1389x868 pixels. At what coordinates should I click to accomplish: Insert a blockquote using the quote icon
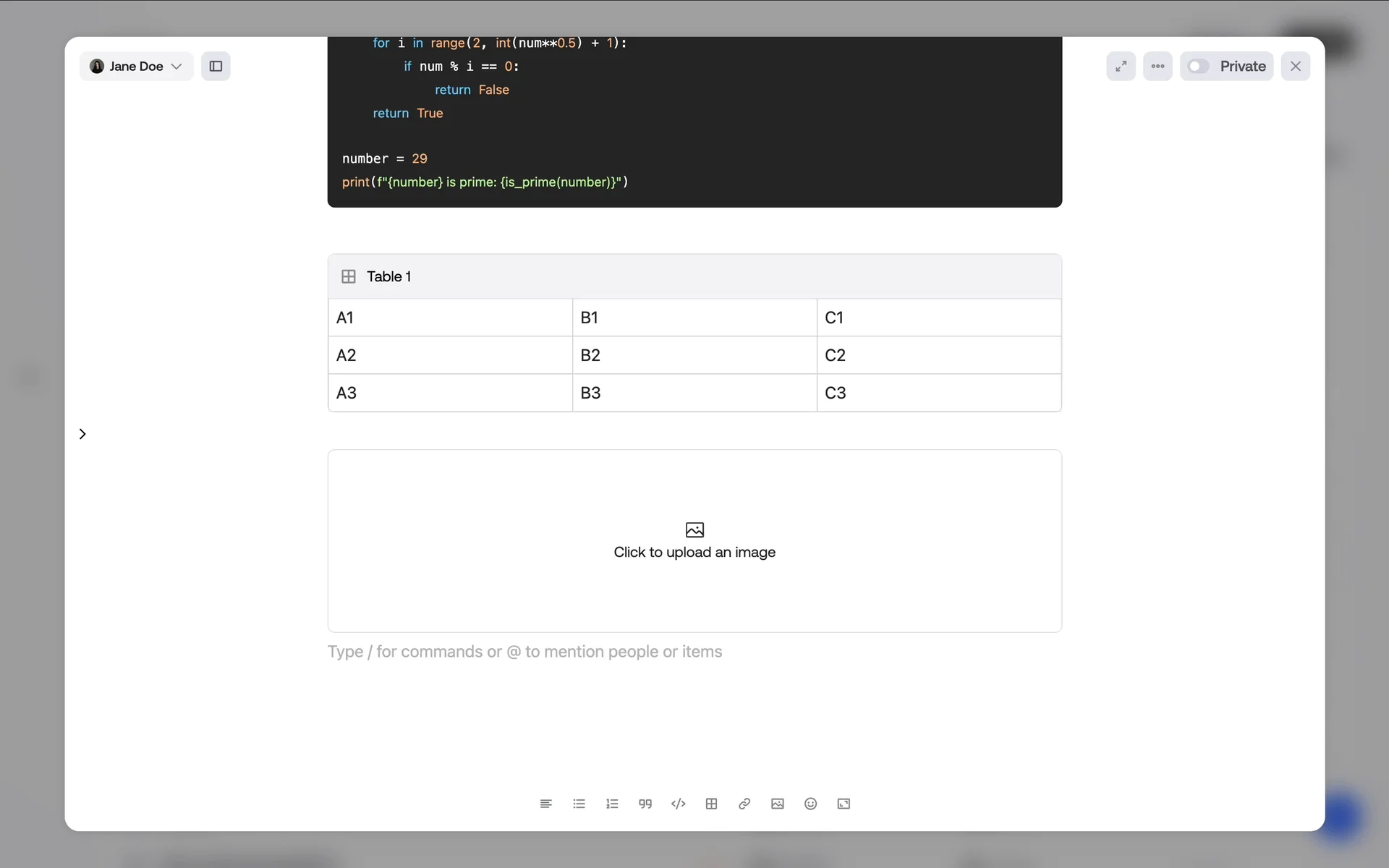645,804
